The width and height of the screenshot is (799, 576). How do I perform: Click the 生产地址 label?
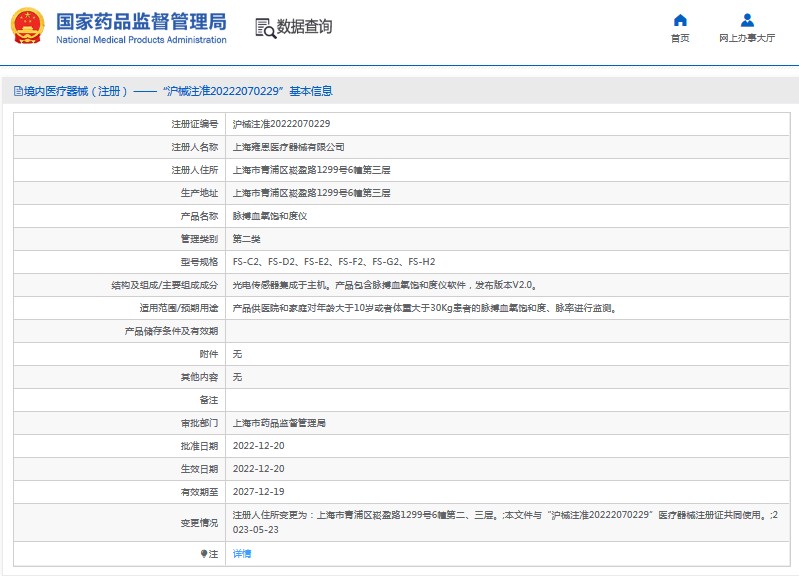pyautogui.click(x=199, y=193)
